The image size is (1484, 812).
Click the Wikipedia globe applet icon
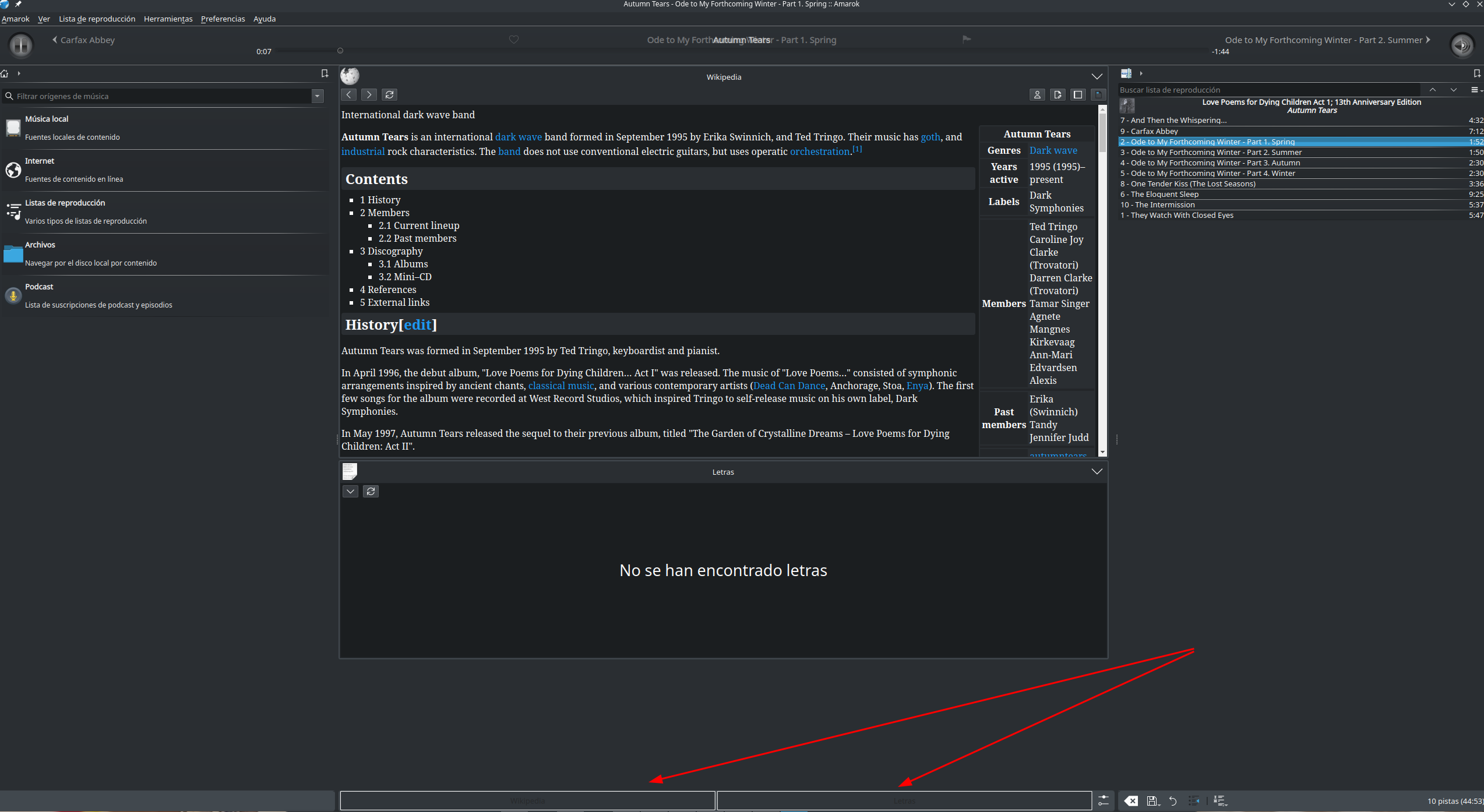coord(350,76)
